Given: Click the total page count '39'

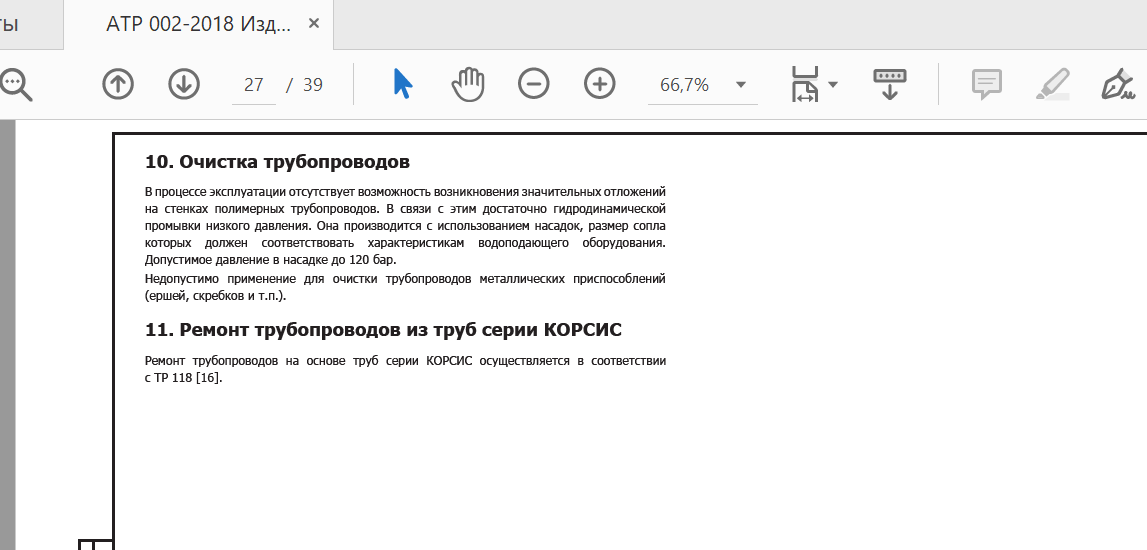Looking at the screenshot, I should pos(312,85).
